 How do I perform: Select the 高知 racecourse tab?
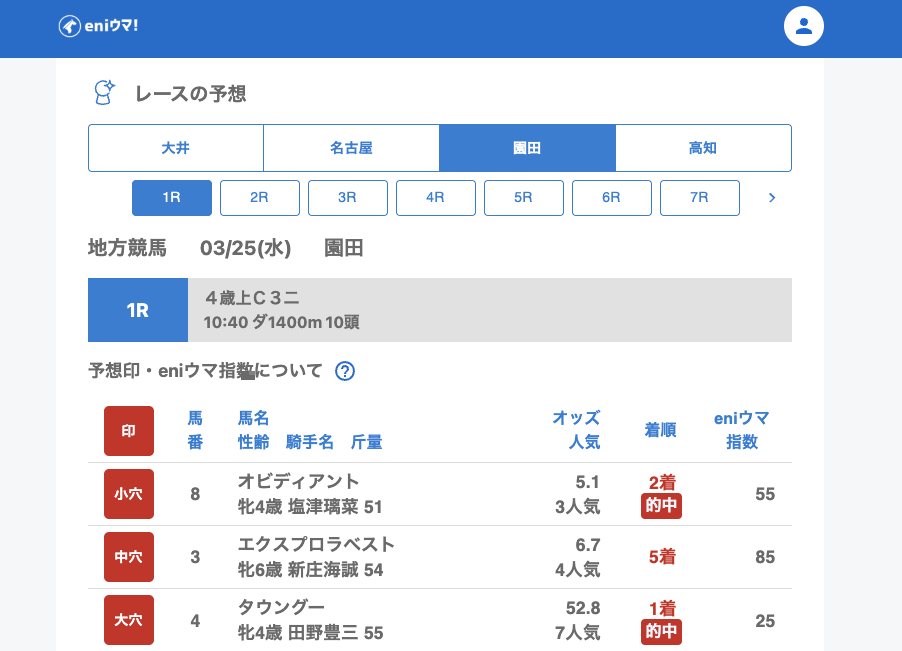[x=703, y=148]
